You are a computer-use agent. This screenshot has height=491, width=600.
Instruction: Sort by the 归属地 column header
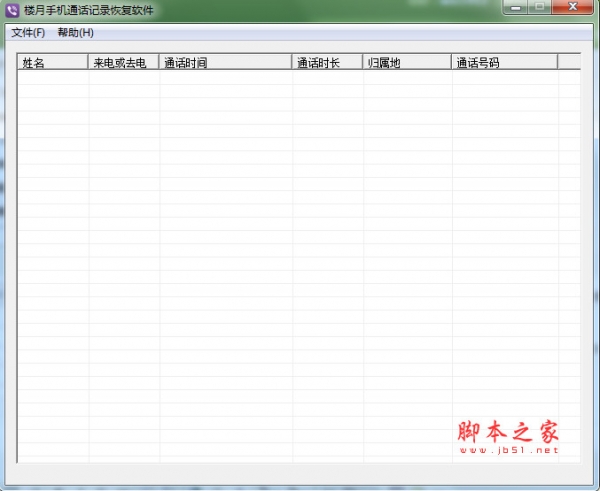click(407, 62)
